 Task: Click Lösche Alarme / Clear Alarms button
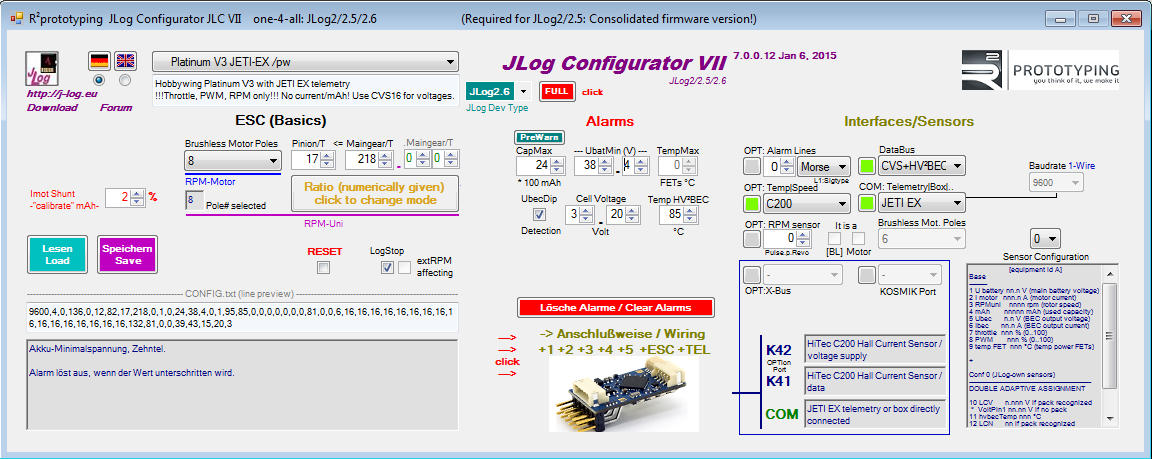pos(616,307)
